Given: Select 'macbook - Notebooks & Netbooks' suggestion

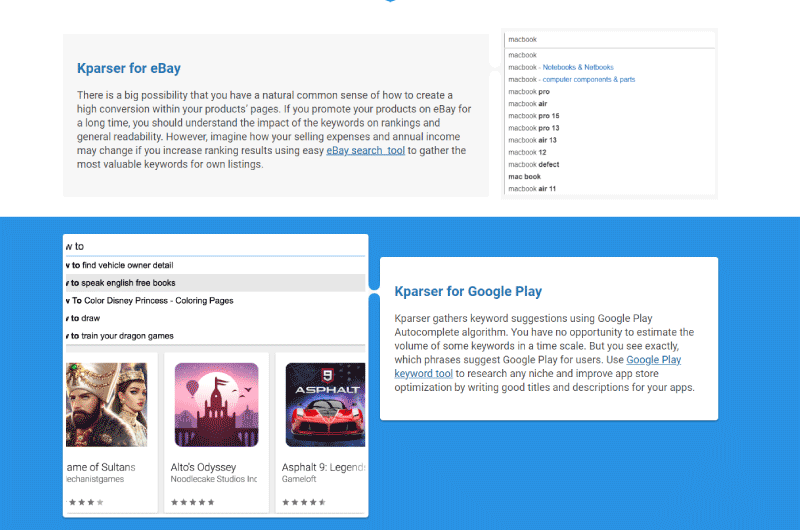Looking at the screenshot, I should (561, 67).
